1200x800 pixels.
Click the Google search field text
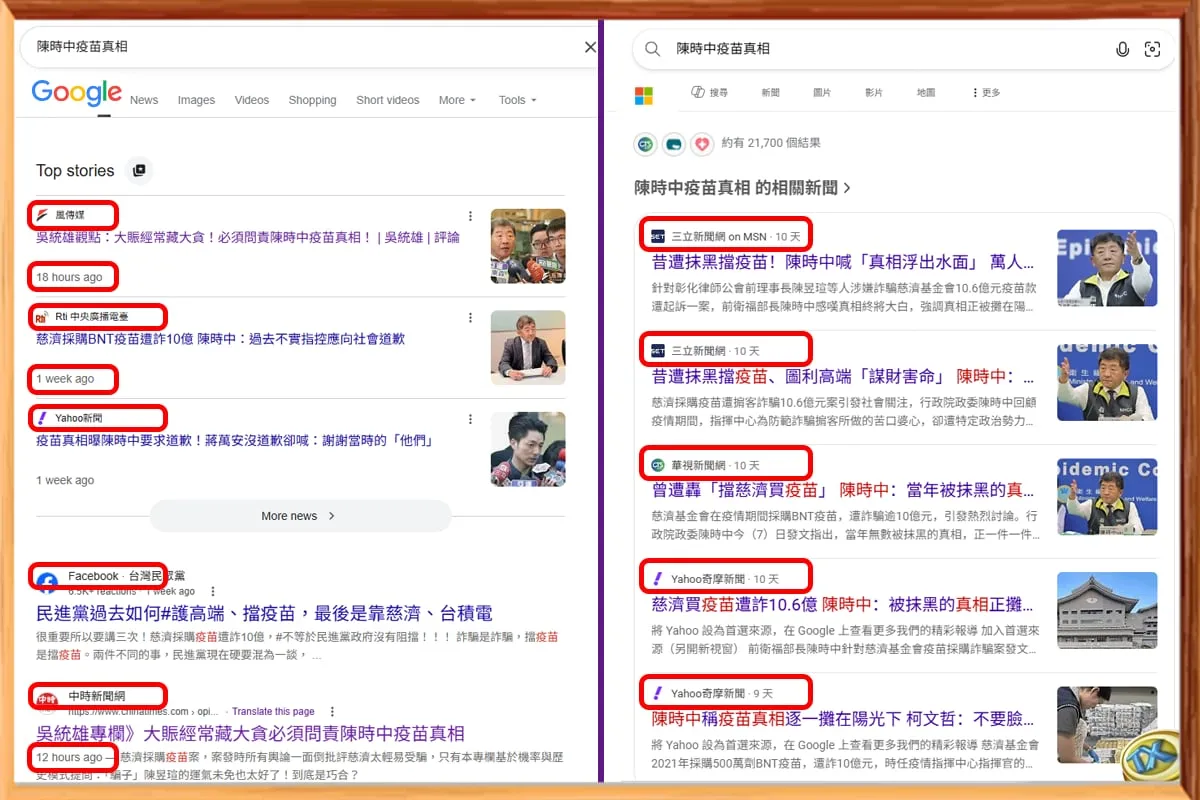pos(82,46)
